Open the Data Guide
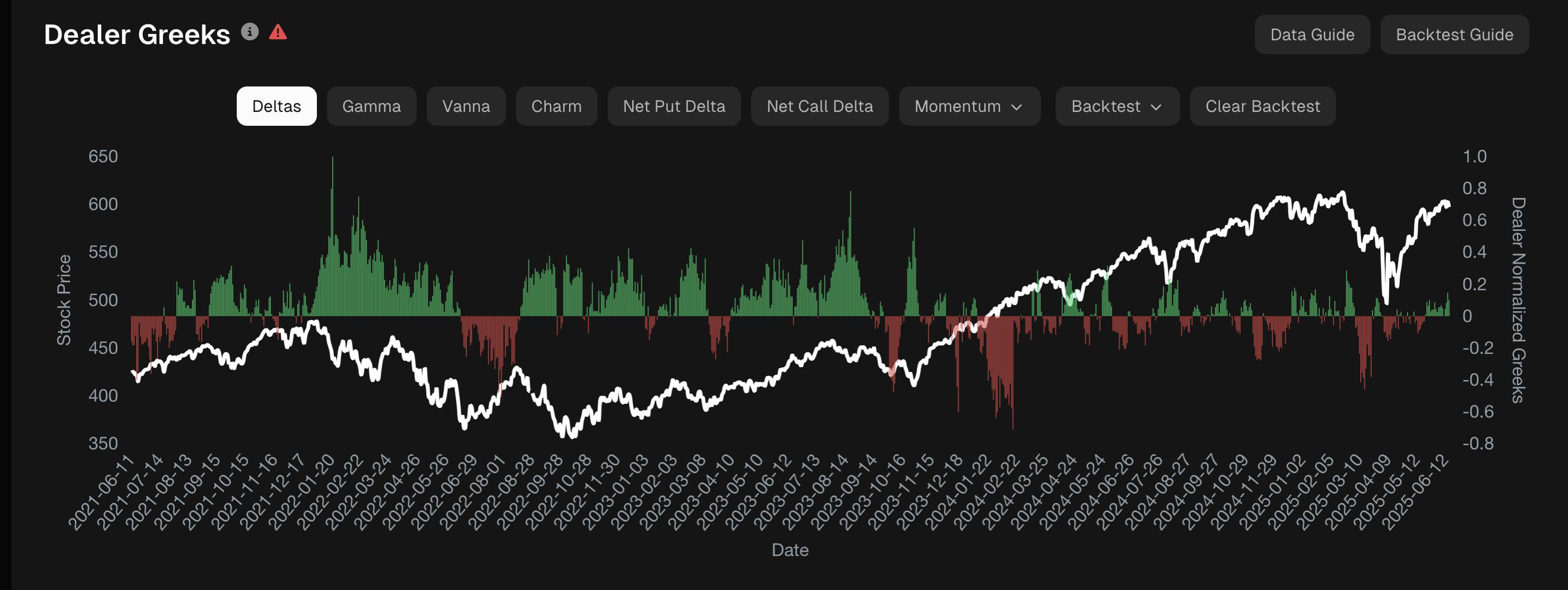 (1312, 34)
